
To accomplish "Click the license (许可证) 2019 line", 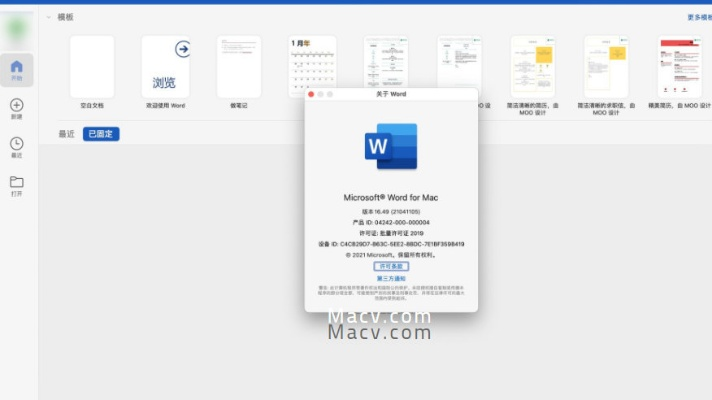I will pos(391,233).
